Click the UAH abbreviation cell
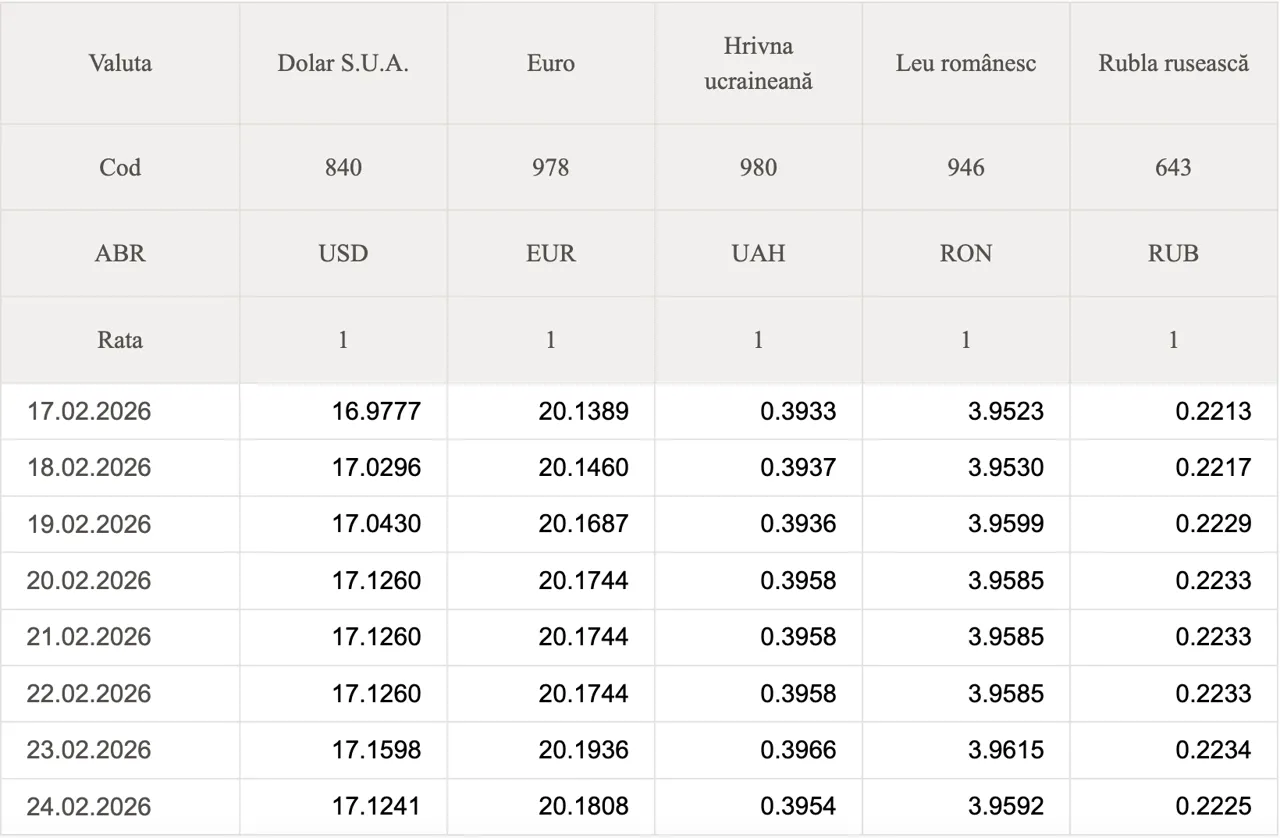Image resolution: width=1280 pixels, height=838 pixels. click(x=758, y=253)
